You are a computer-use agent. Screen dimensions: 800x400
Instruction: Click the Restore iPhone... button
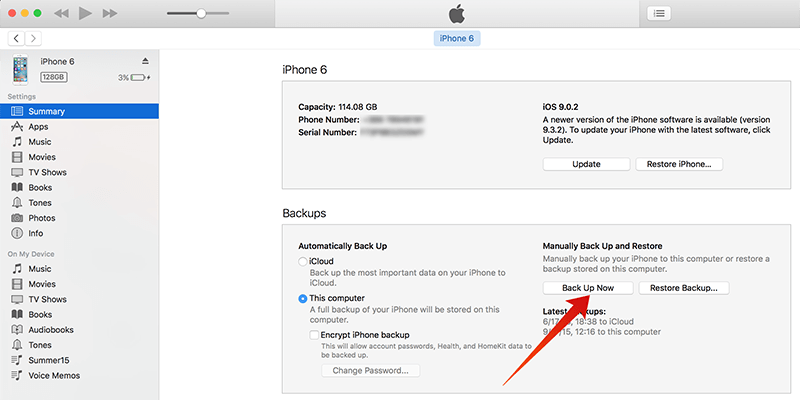coord(679,164)
